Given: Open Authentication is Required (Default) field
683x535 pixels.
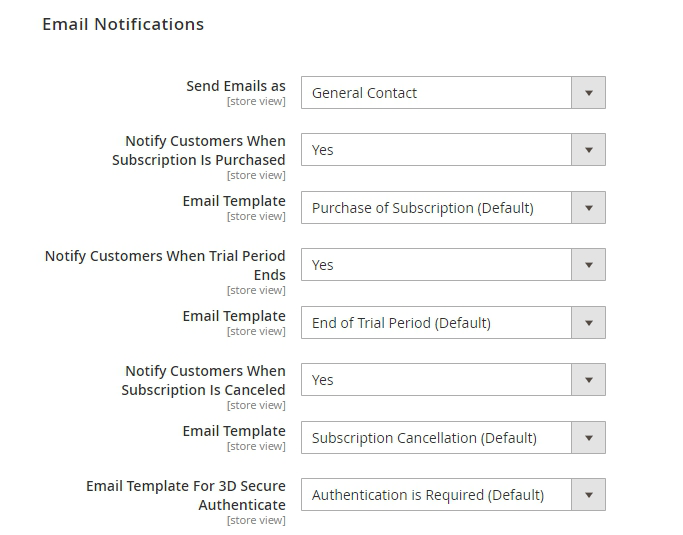Looking at the screenshot, I should tap(436, 495).
